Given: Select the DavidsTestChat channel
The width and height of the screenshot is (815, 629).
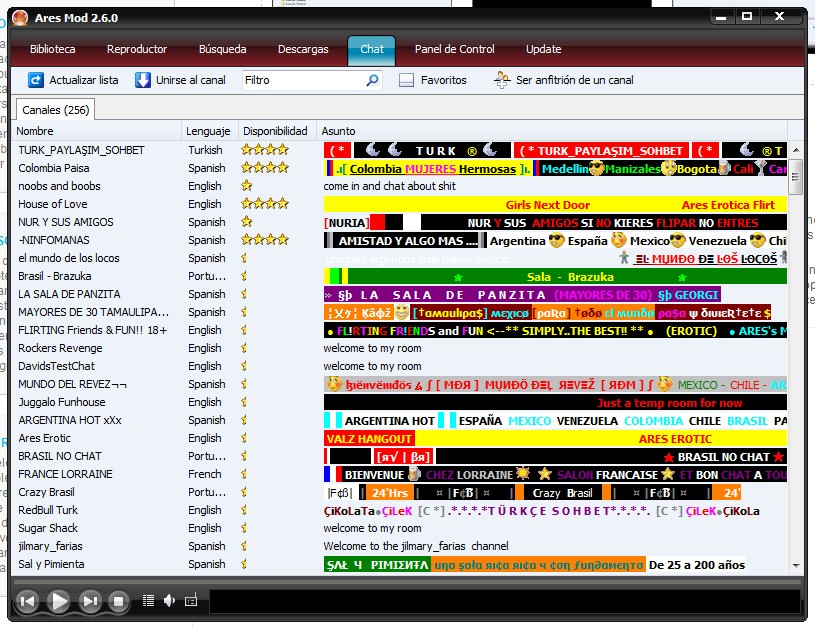Looking at the screenshot, I should tap(399, 366).
